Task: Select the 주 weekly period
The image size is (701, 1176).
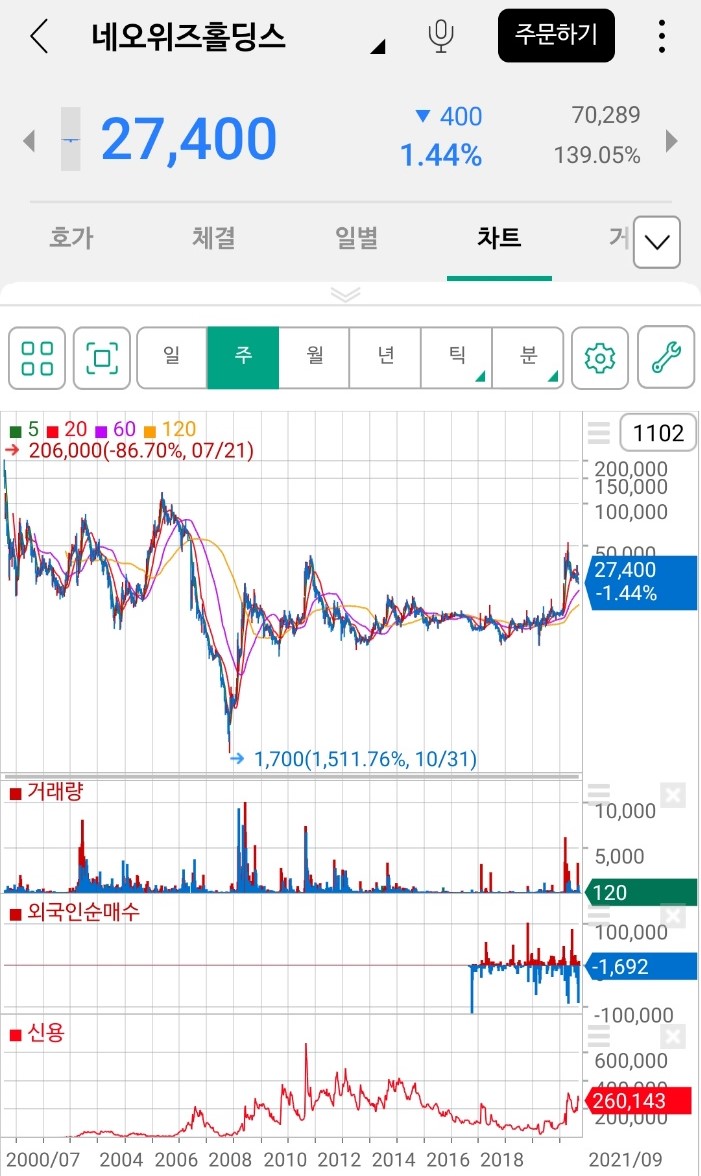Action: click(x=243, y=357)
